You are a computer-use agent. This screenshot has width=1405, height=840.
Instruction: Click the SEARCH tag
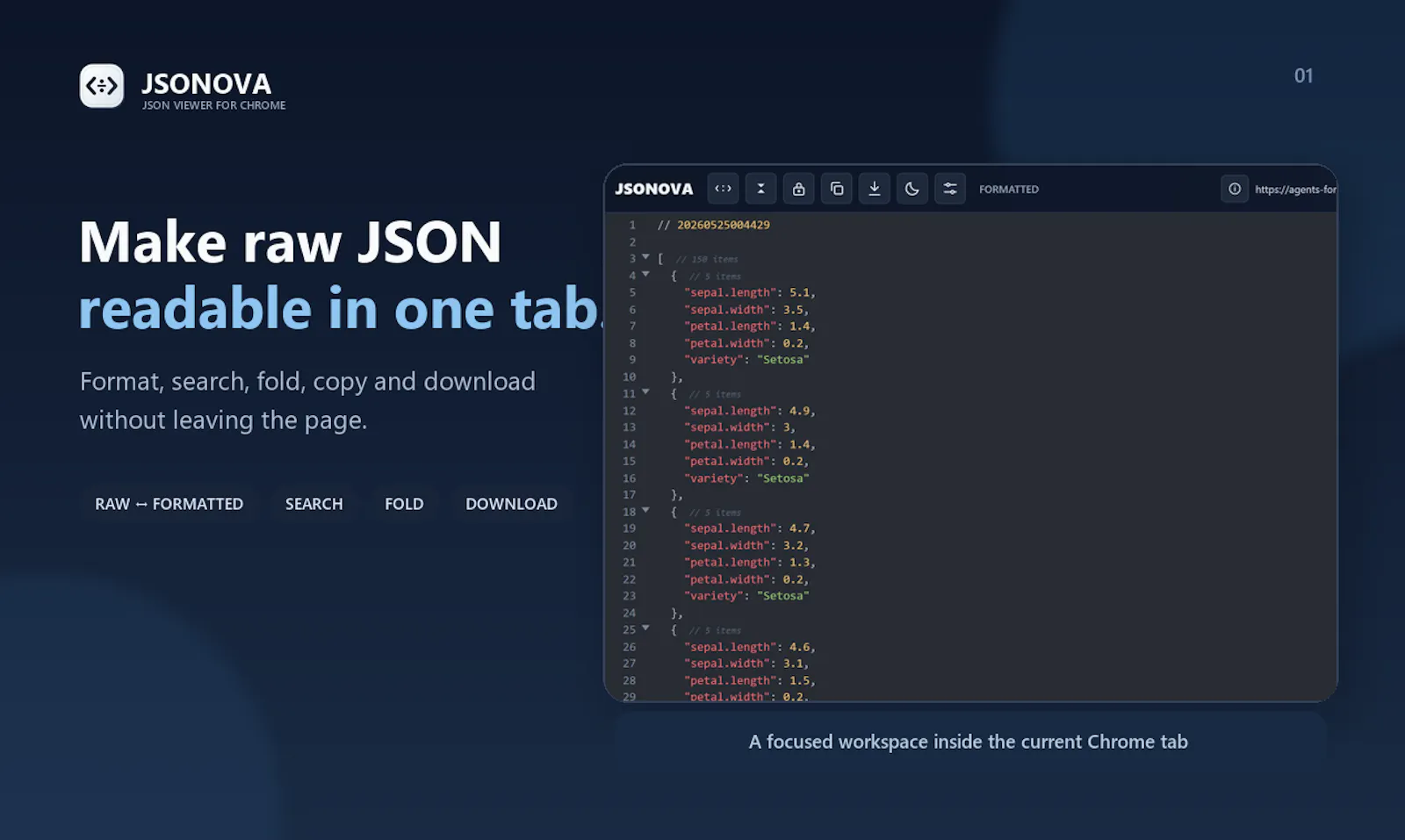pyautogui.click(x=313, y=504)
